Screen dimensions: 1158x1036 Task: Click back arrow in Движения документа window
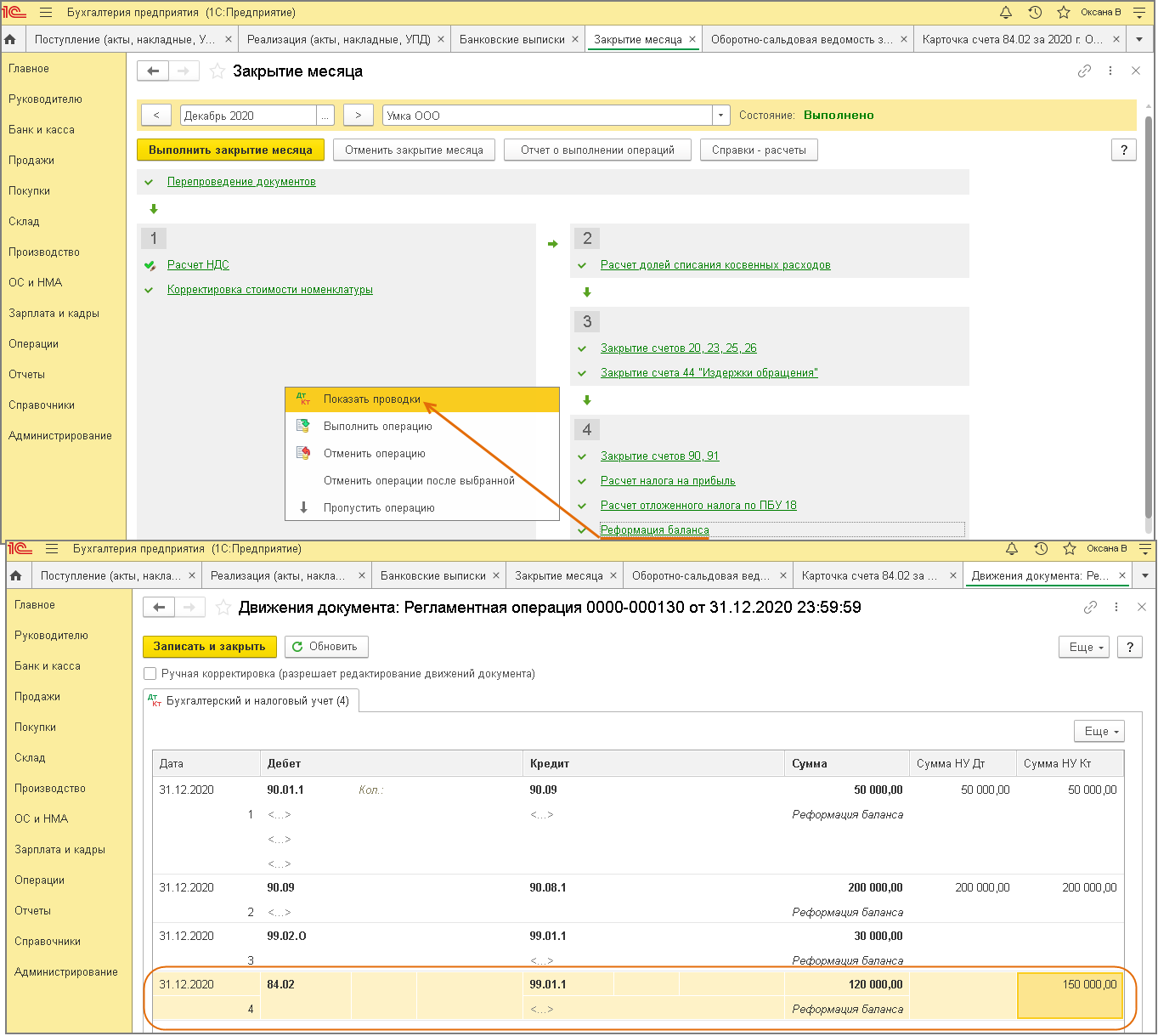point(159,607)
